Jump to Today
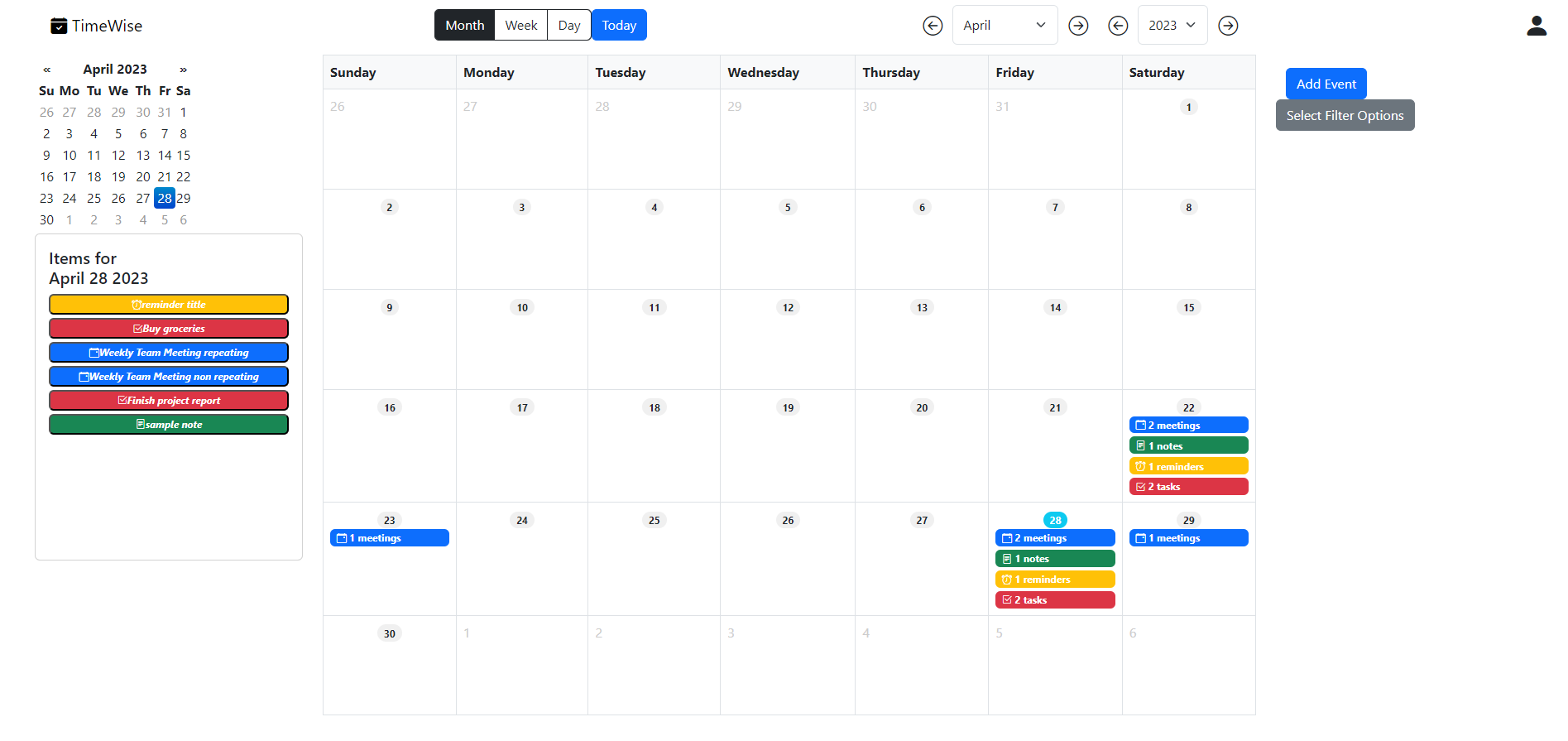 [619, 25]
